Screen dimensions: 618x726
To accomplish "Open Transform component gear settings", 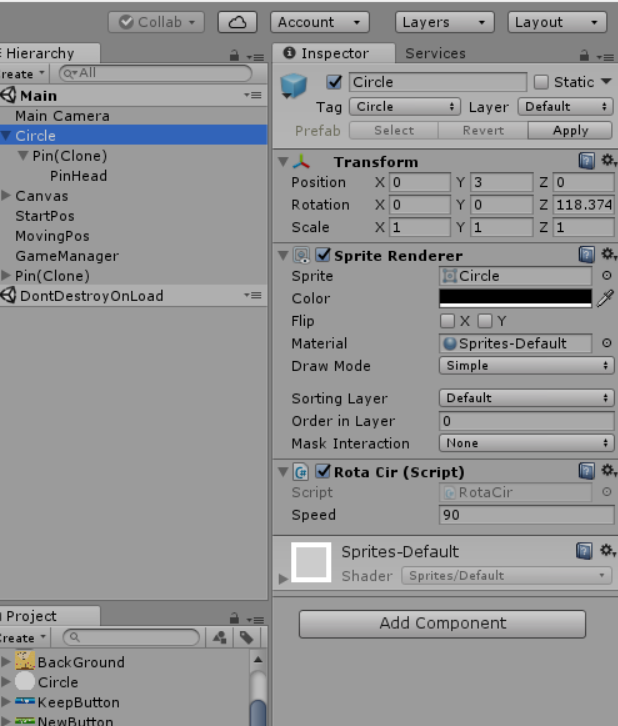I will click(x=608, y=161).
